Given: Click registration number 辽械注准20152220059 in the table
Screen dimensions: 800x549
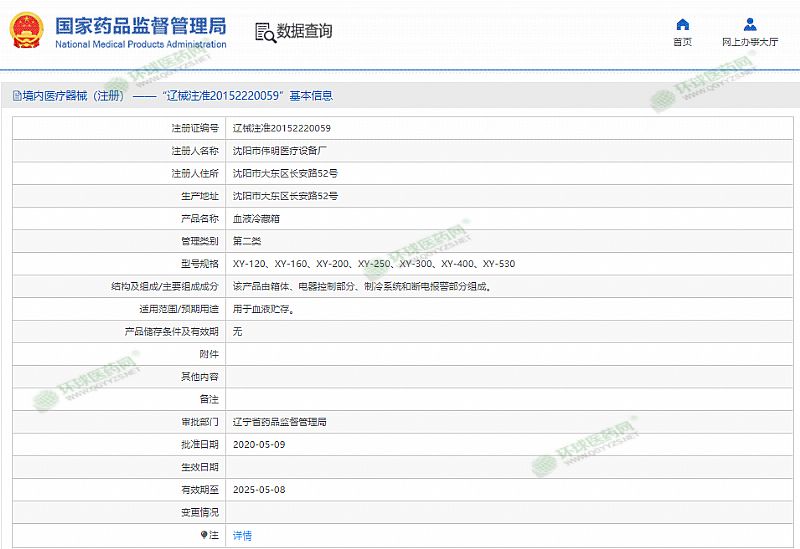Looking at the screenshot, I should 282,128.
